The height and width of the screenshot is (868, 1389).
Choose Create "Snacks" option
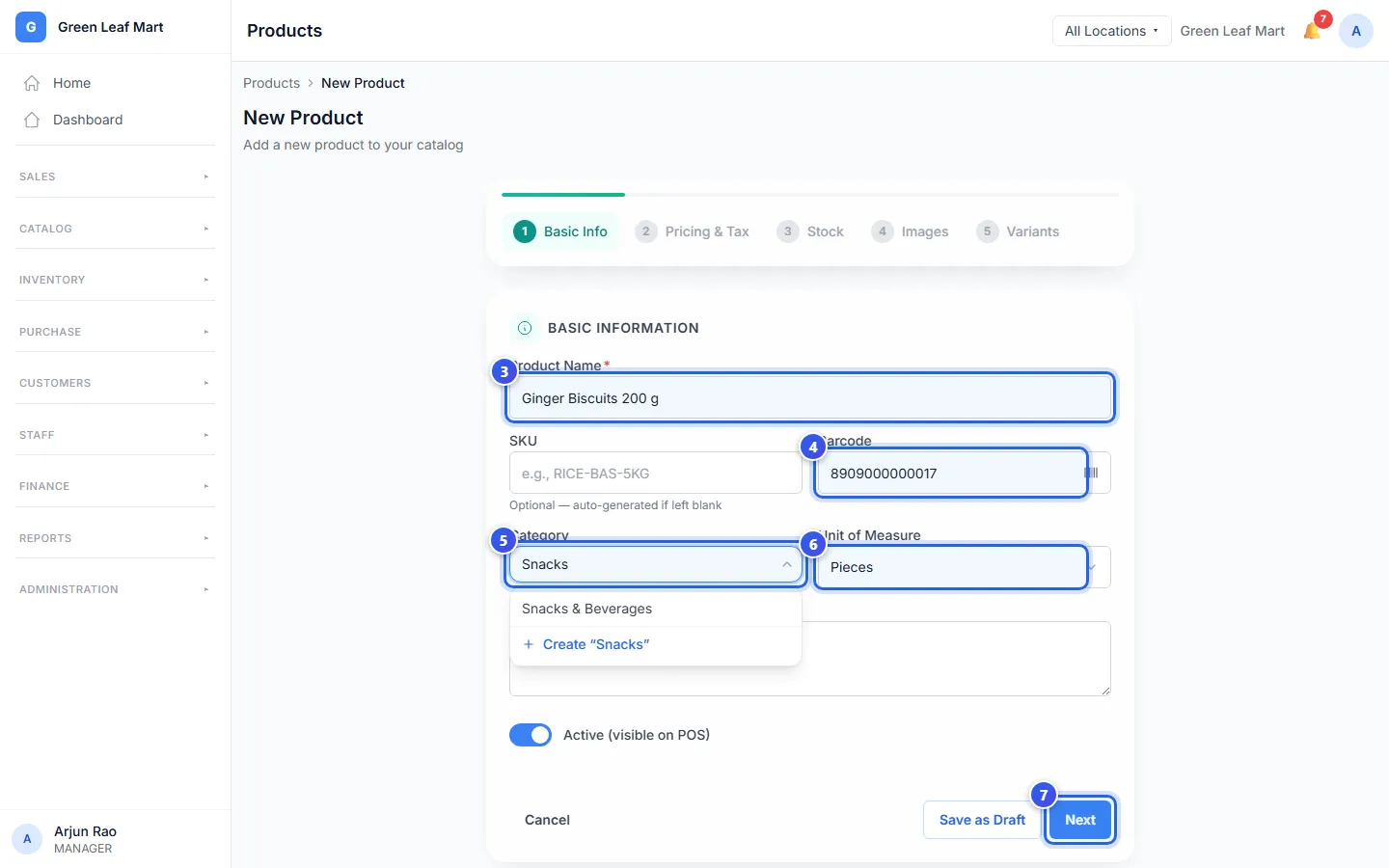click(656, 644)
